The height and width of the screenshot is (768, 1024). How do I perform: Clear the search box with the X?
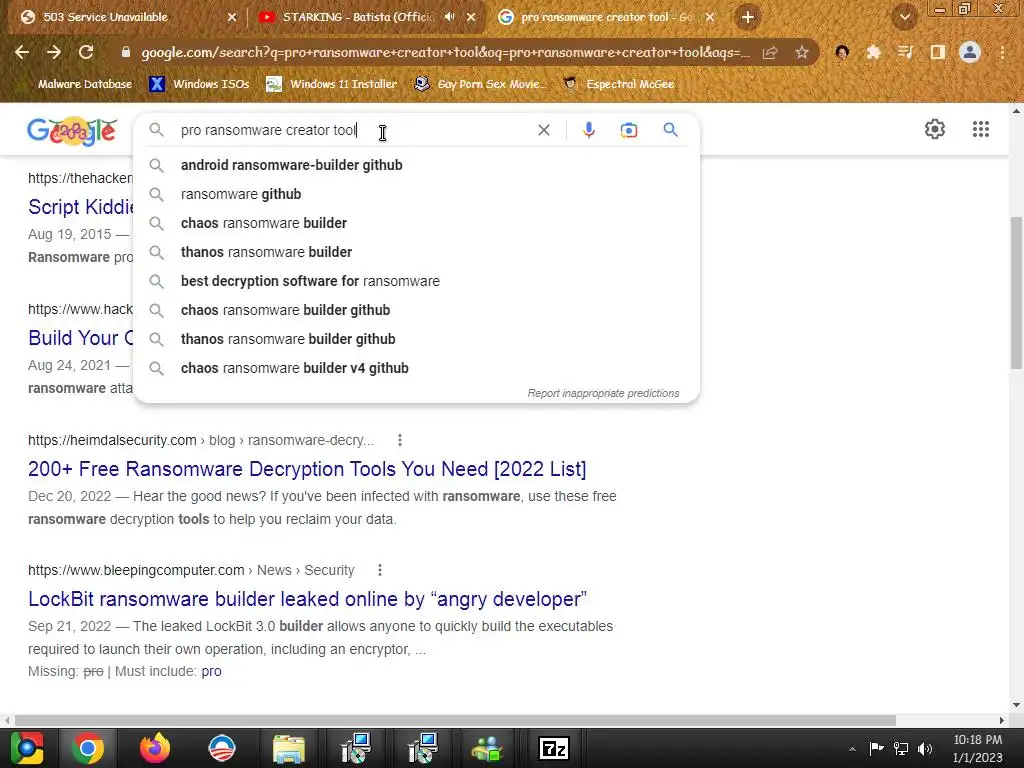click(543, 130)
